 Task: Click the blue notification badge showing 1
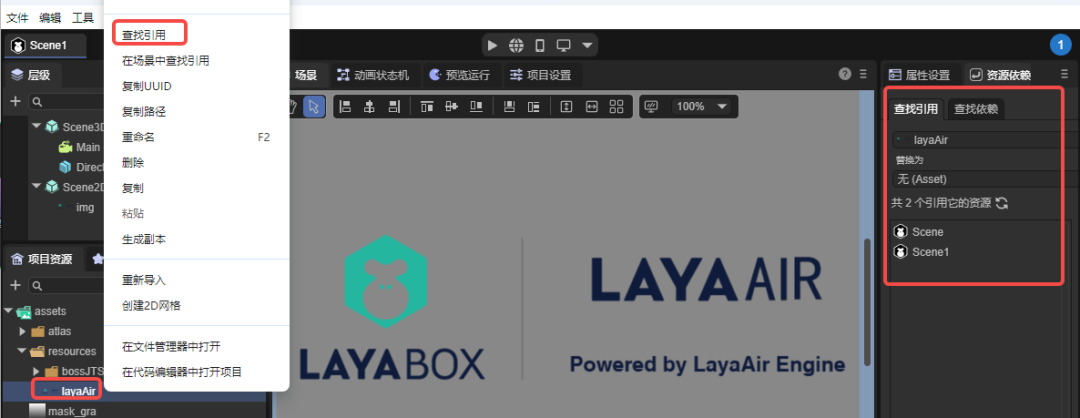click(x=1061, y=45)
